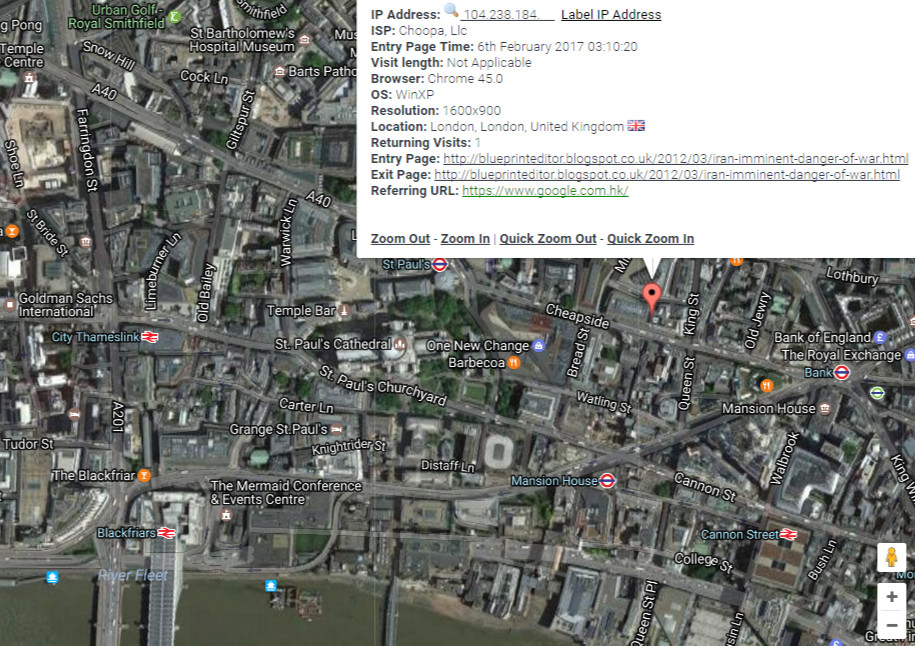Click the magnifier icon beside IP Address

[x=451, y=10]
